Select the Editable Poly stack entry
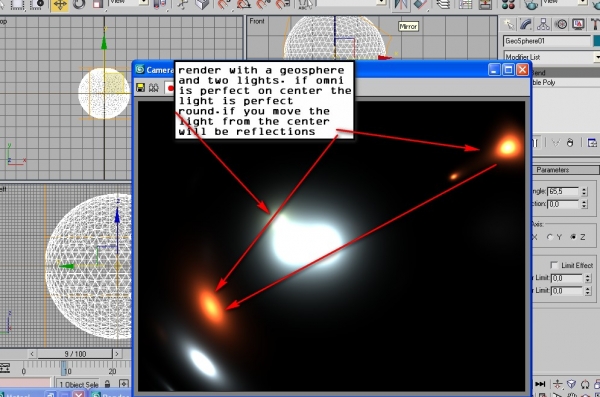 click(566, 82)
